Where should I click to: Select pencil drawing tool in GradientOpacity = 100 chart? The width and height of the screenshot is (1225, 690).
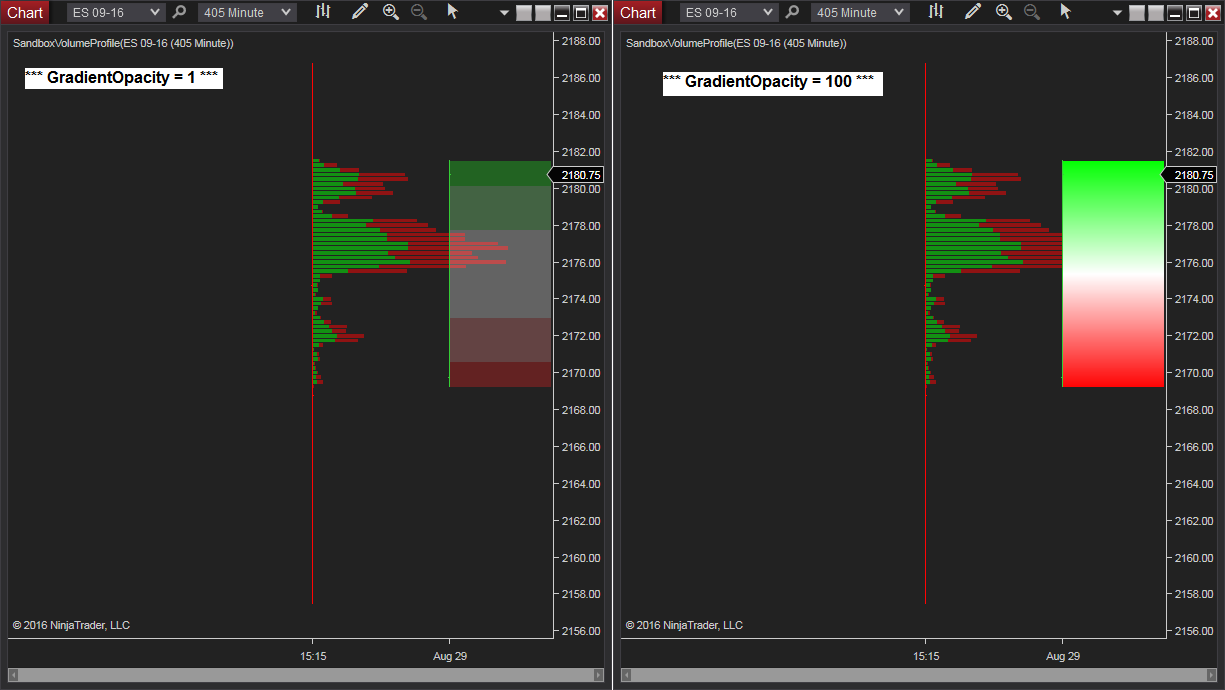click(x=973, y=12)
